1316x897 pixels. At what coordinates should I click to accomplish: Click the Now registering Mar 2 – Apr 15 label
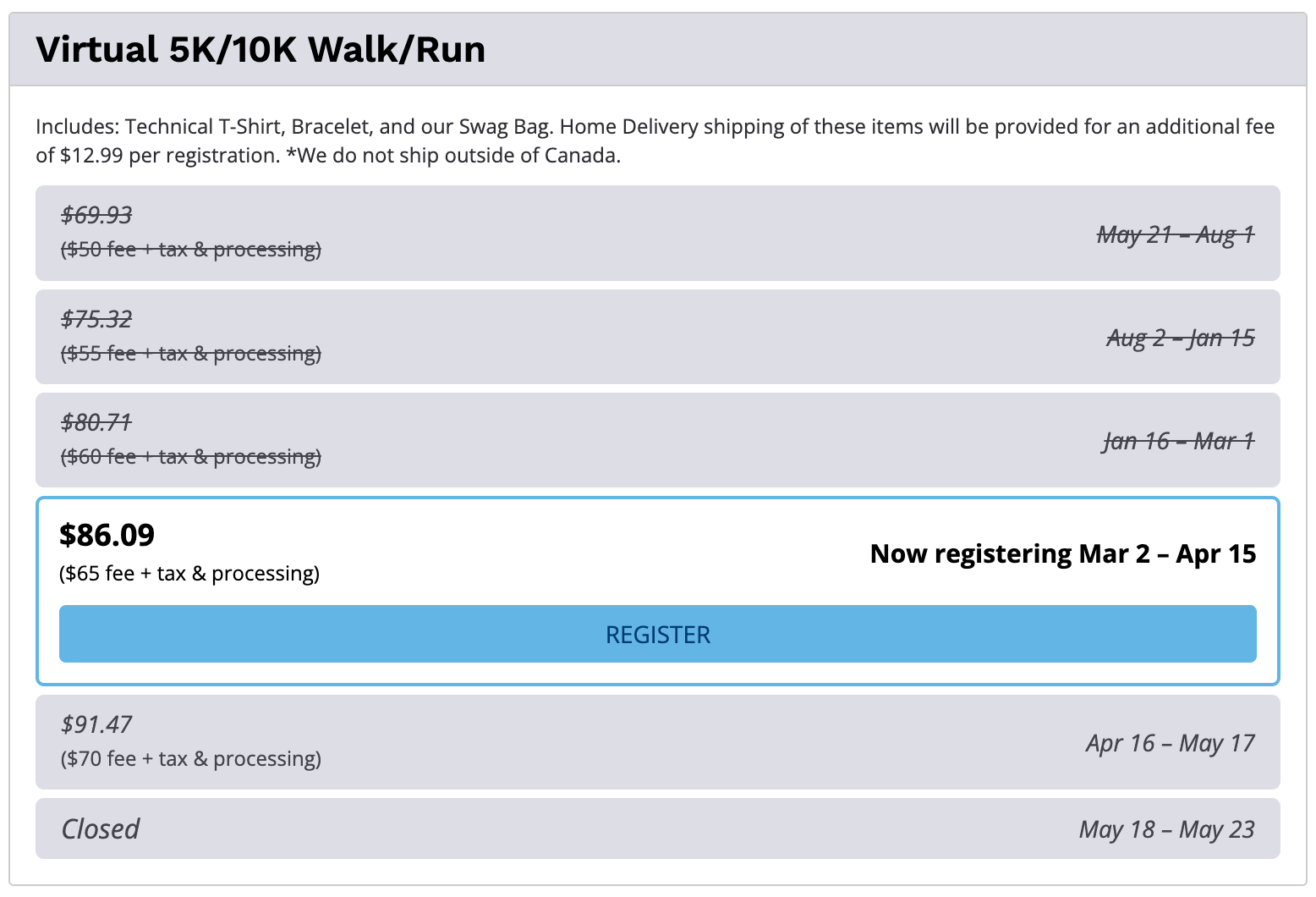1062,553
